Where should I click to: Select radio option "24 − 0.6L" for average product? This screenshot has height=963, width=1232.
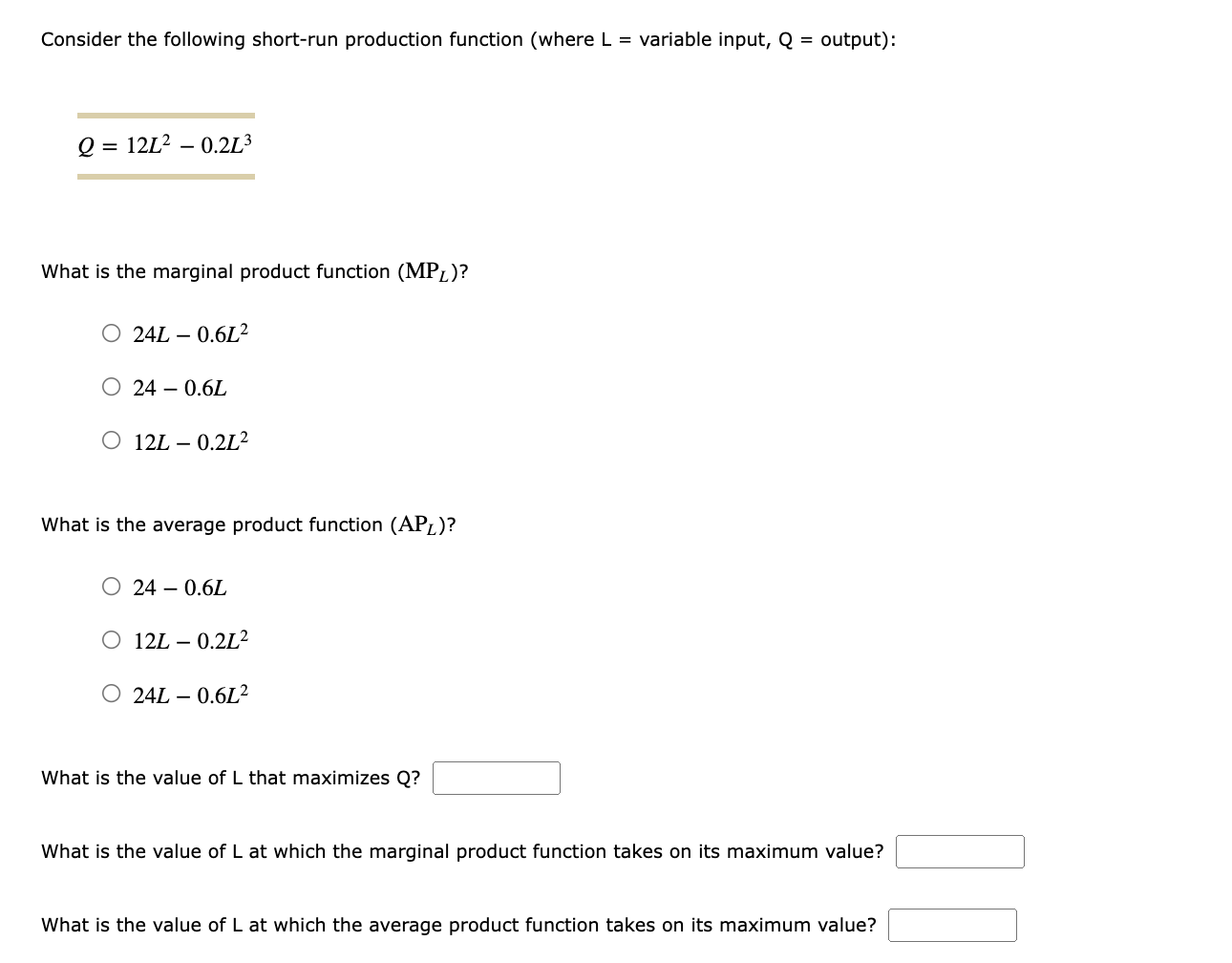pos(111,586)
